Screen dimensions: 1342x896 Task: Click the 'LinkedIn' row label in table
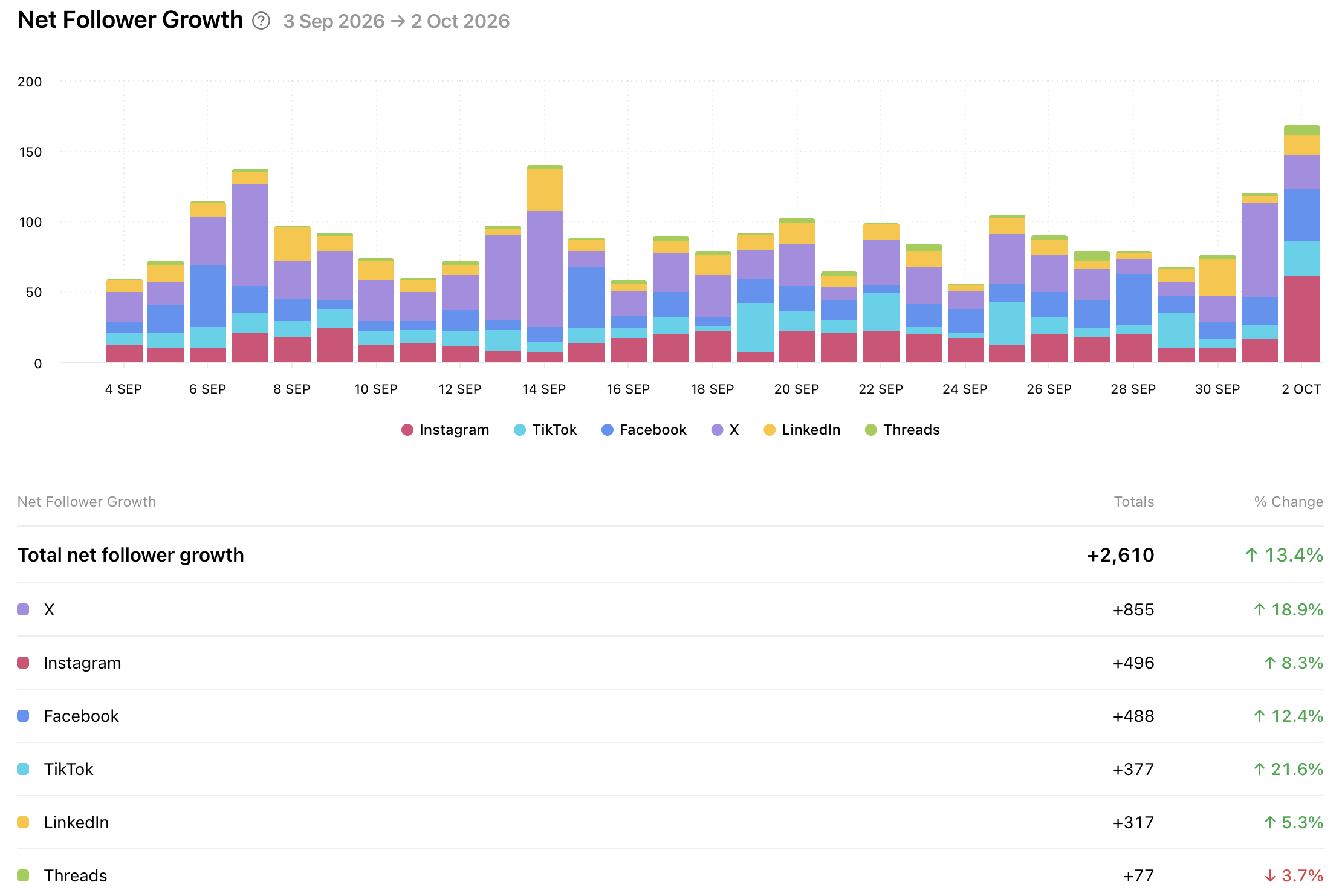tap(76, 822)
